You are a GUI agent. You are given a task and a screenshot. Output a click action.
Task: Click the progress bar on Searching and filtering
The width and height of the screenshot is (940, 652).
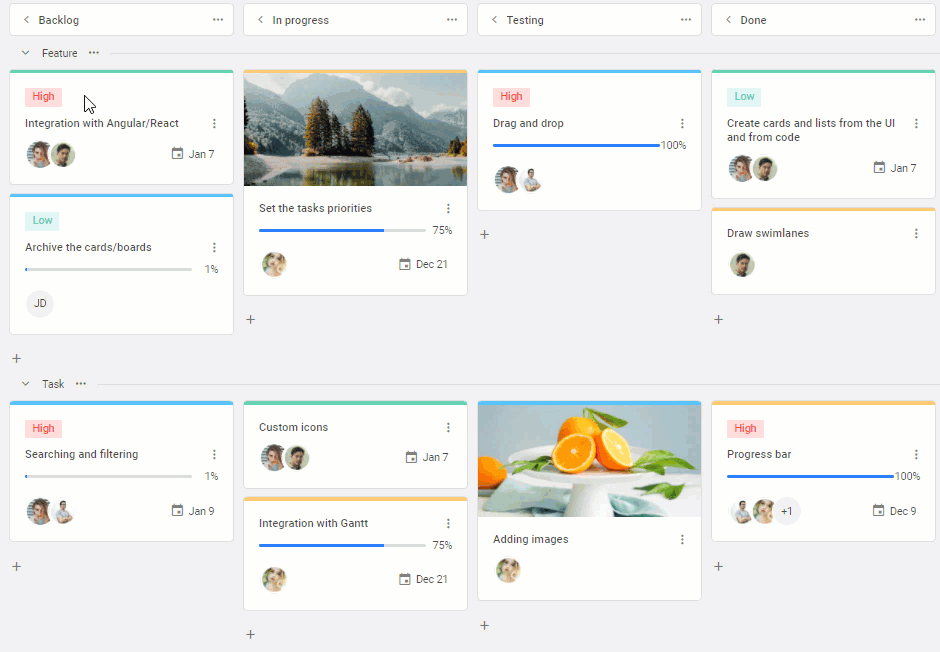tap(109, 476)
